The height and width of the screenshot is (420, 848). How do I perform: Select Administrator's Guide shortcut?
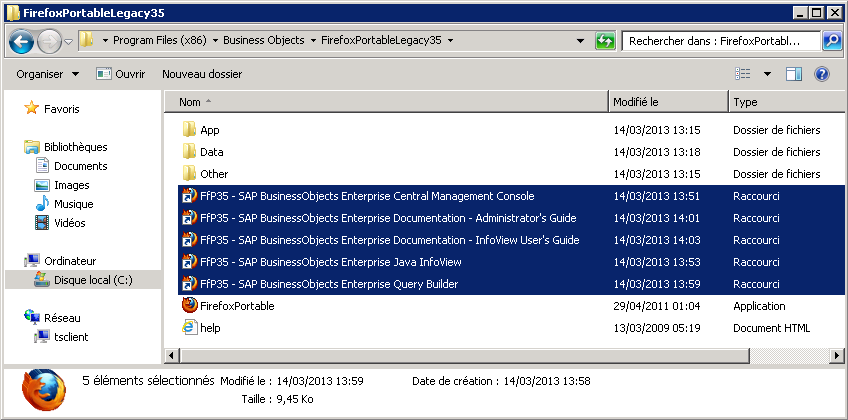tap(388, 218)
